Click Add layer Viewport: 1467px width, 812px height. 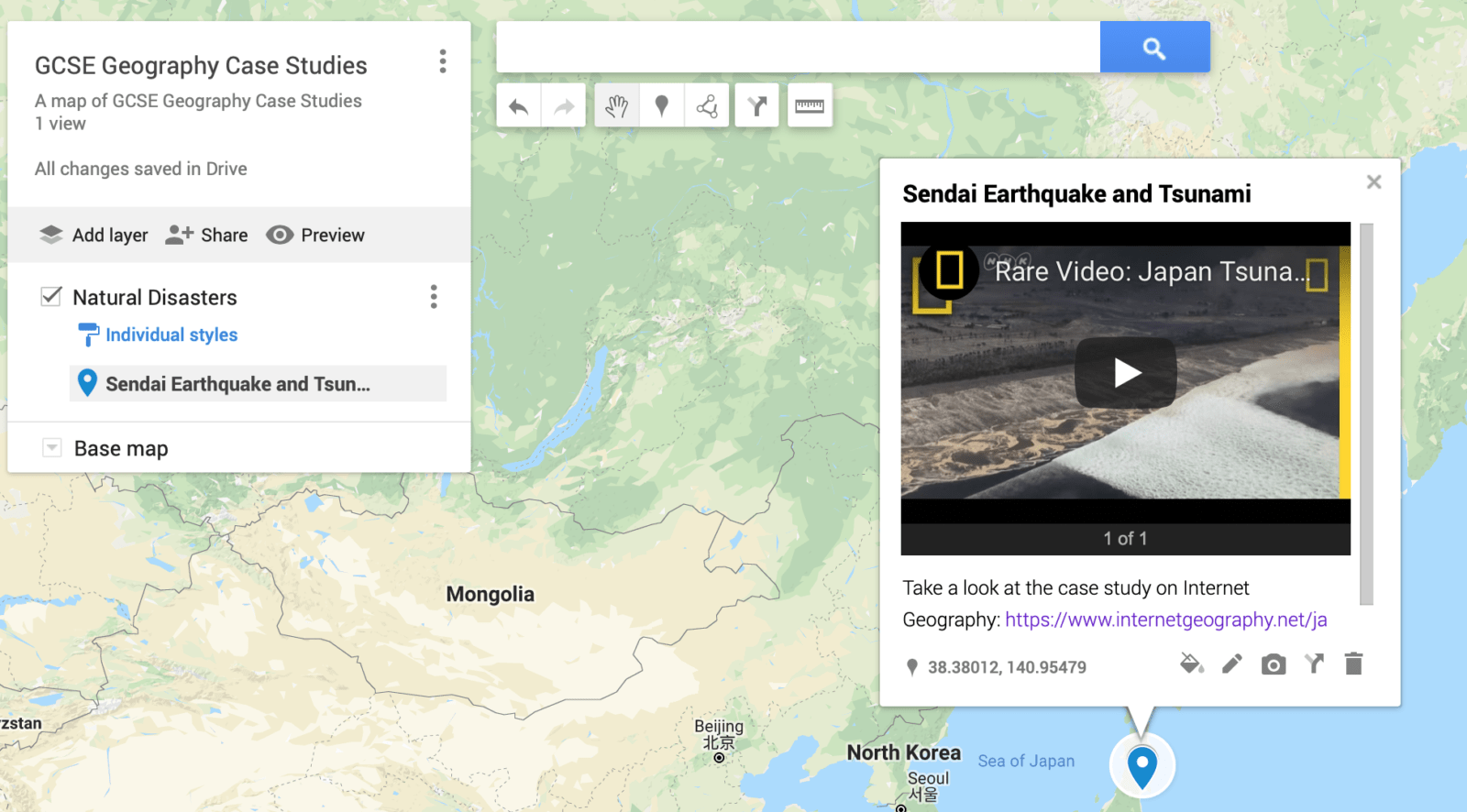coord(94,236)
